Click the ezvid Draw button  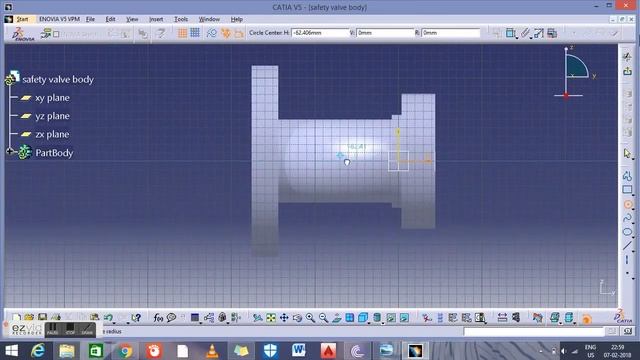point(87,329)
